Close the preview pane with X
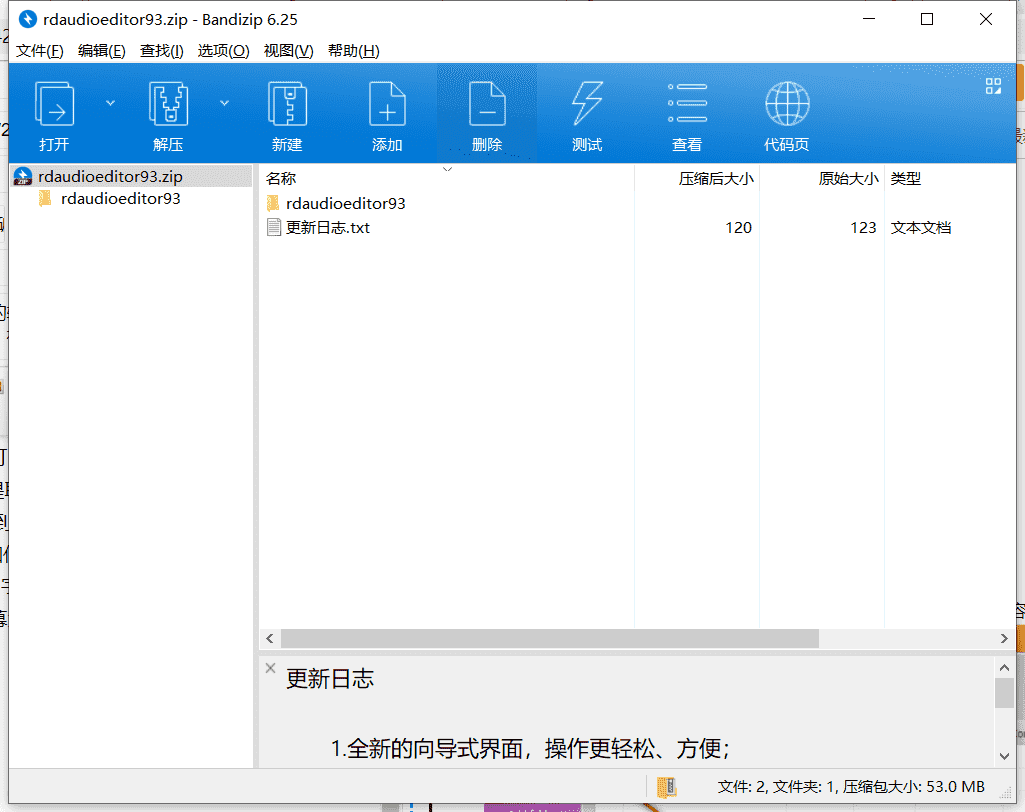 click(271, 668)
